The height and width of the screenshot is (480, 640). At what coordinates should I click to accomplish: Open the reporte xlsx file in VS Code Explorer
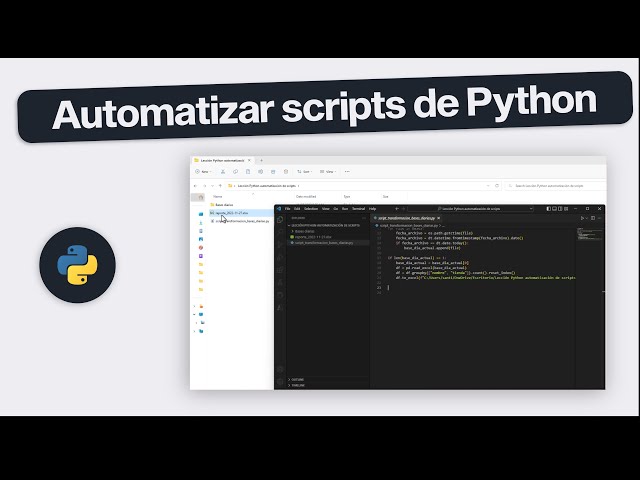coord(313,237)
